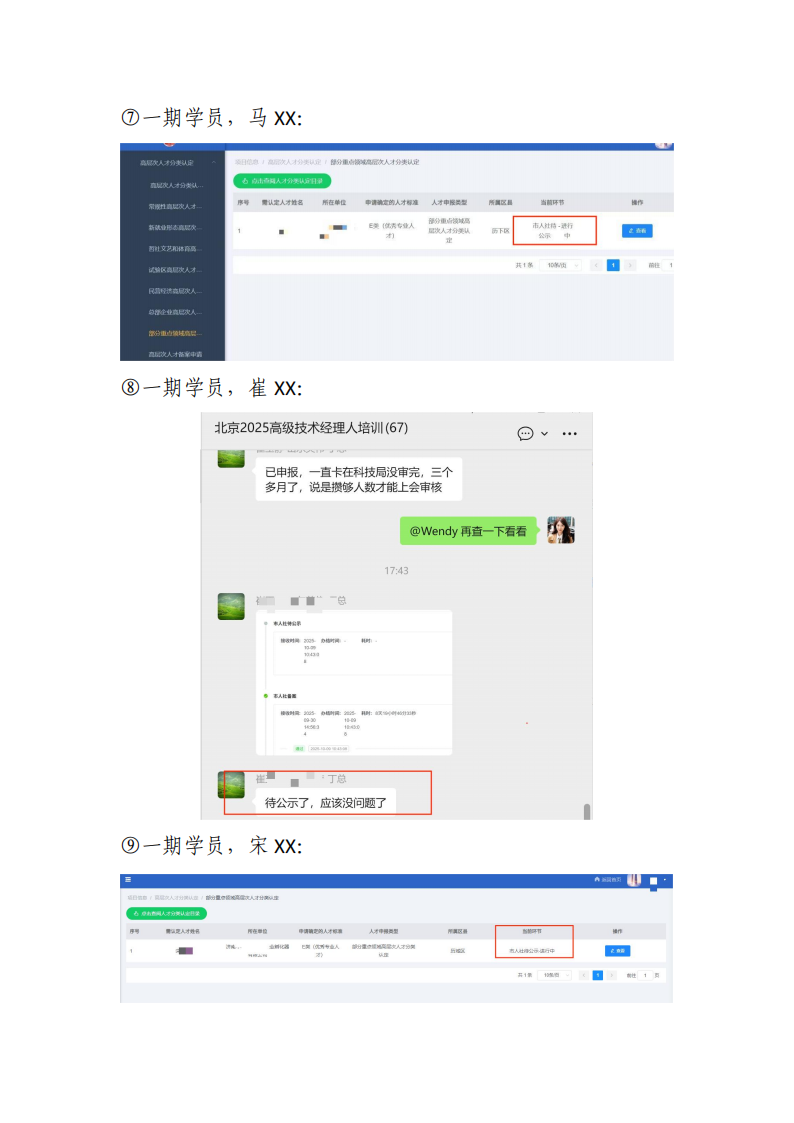Screen dimensions: 794x1123
Task: Click the hamburger menu icon in bottom screenshot
Action: (128, 879)
